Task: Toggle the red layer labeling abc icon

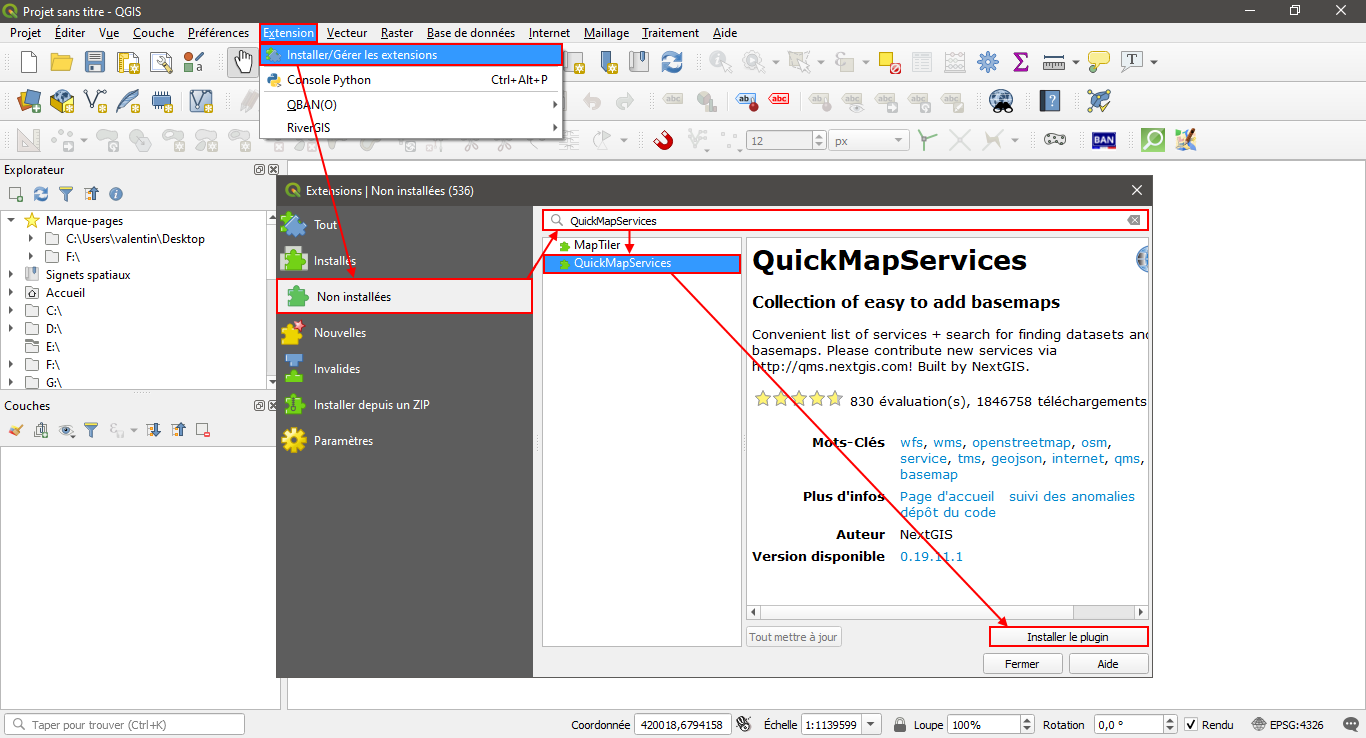Action: (779, 101)
